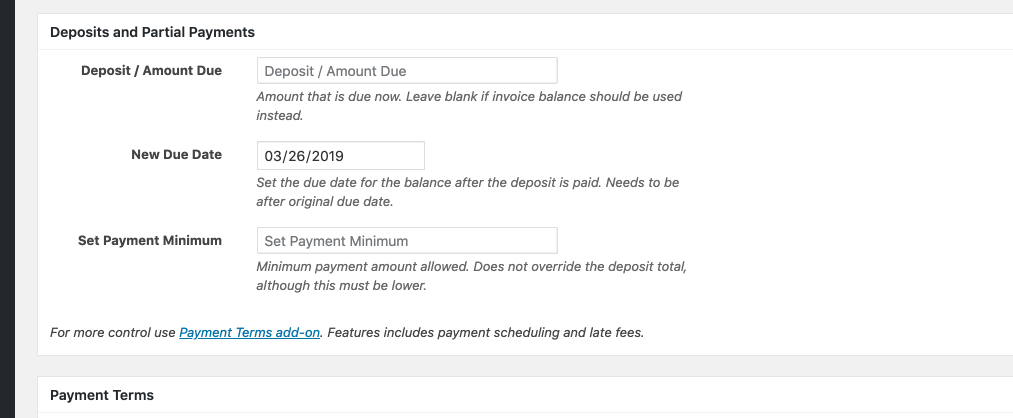The height and width of the screenshot is (418, 1013).
Task: Click the bold "Set Payment Minimum" label
Action: click(149, 241)
